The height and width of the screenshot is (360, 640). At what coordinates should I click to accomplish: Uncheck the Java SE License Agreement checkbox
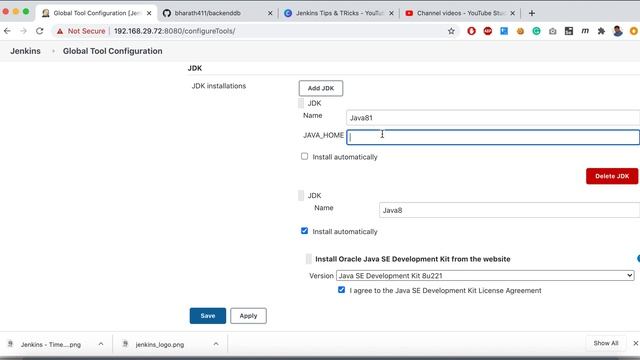(x=342, y=290)
